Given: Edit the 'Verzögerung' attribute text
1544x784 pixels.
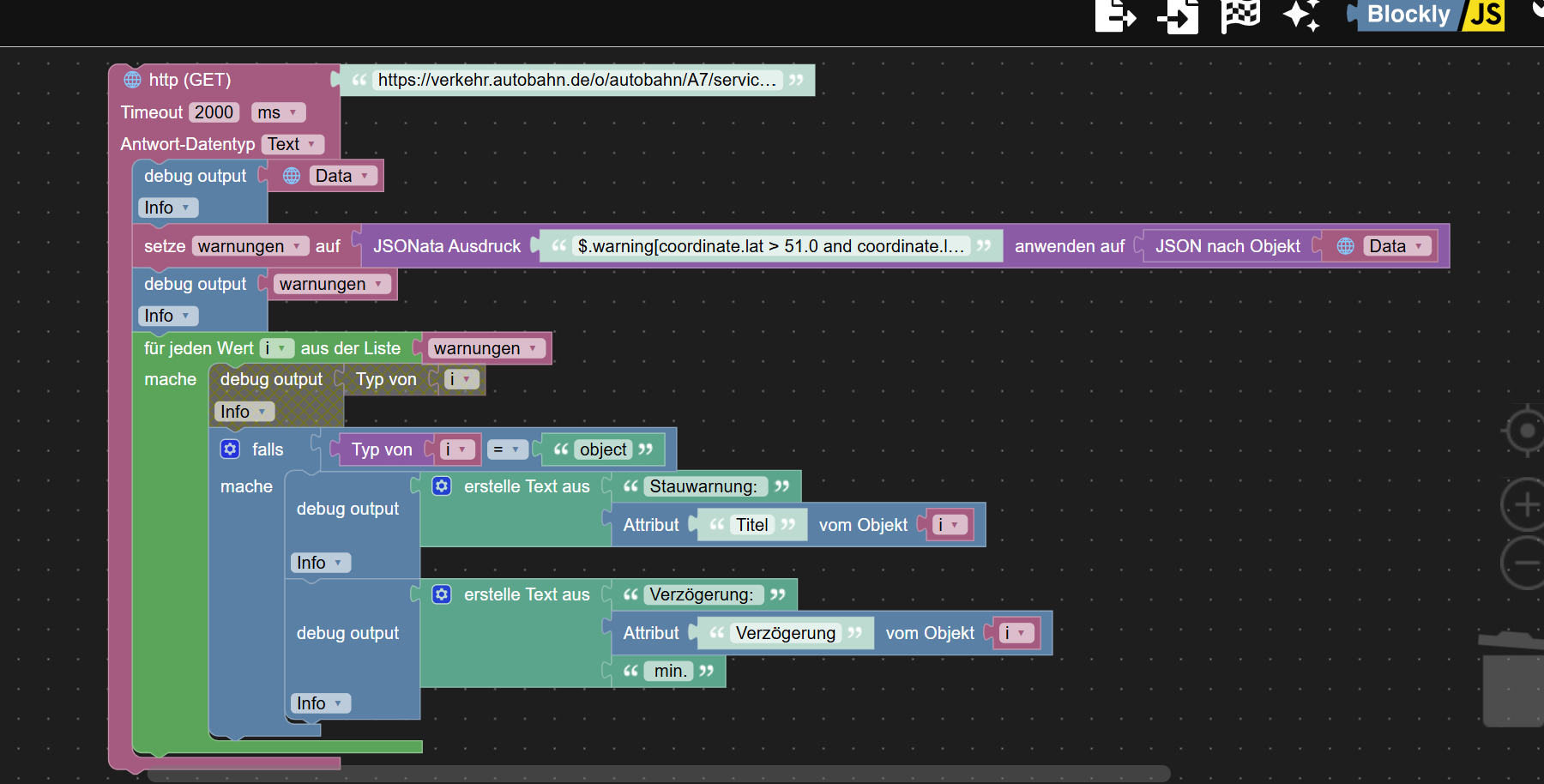Looking at the screenshot, I should click(x=786, y=633).
